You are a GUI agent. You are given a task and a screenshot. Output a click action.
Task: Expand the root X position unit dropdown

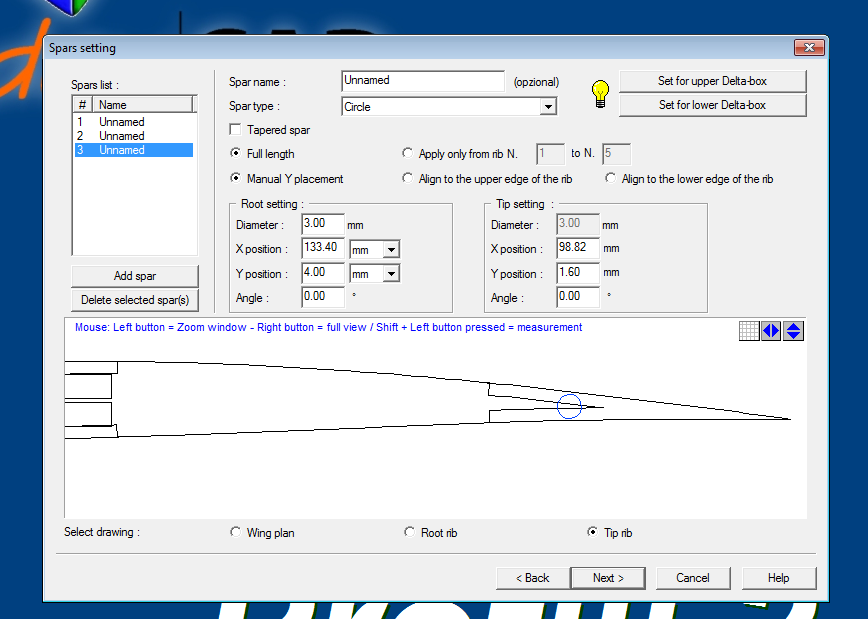pyautogui.click(x=391, y=249)
